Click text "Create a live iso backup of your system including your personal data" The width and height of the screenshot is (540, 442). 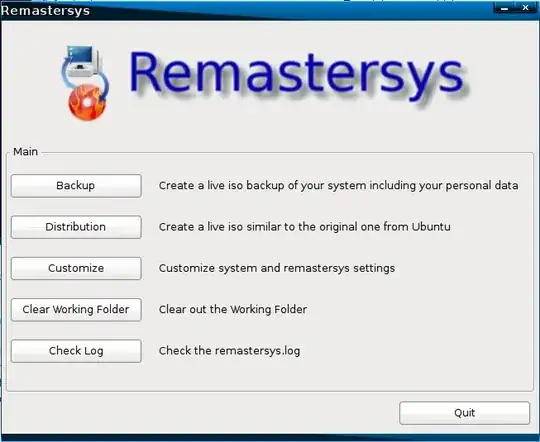tap(338, 186)
